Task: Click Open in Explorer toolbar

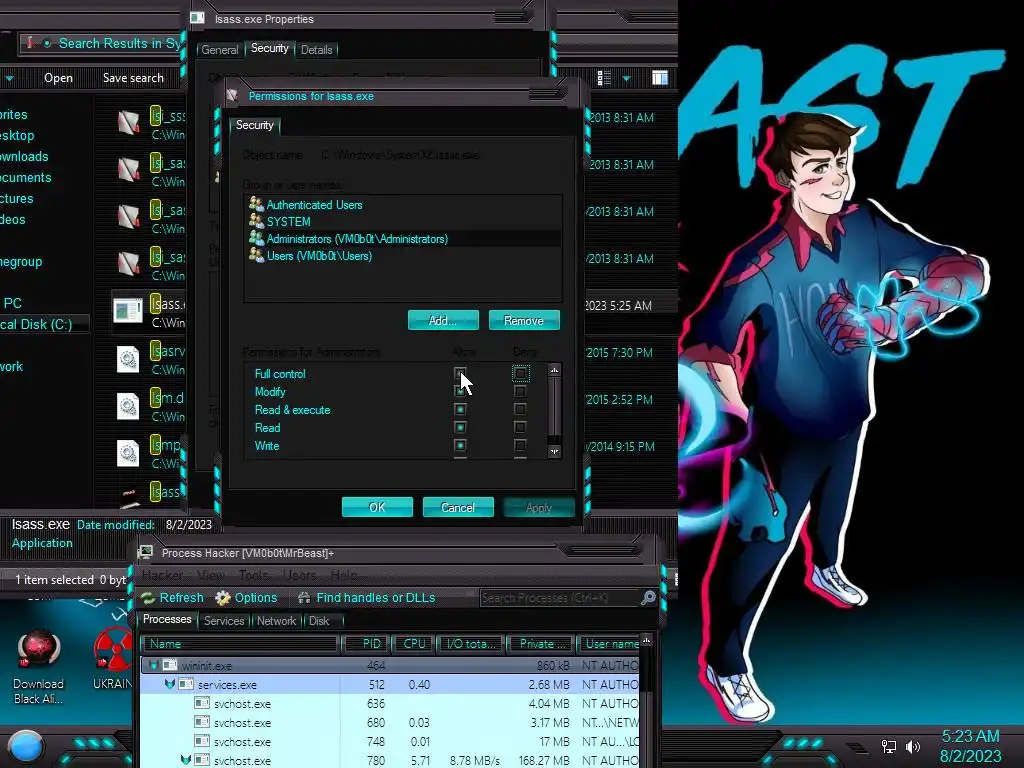Action: coord(58,78)
